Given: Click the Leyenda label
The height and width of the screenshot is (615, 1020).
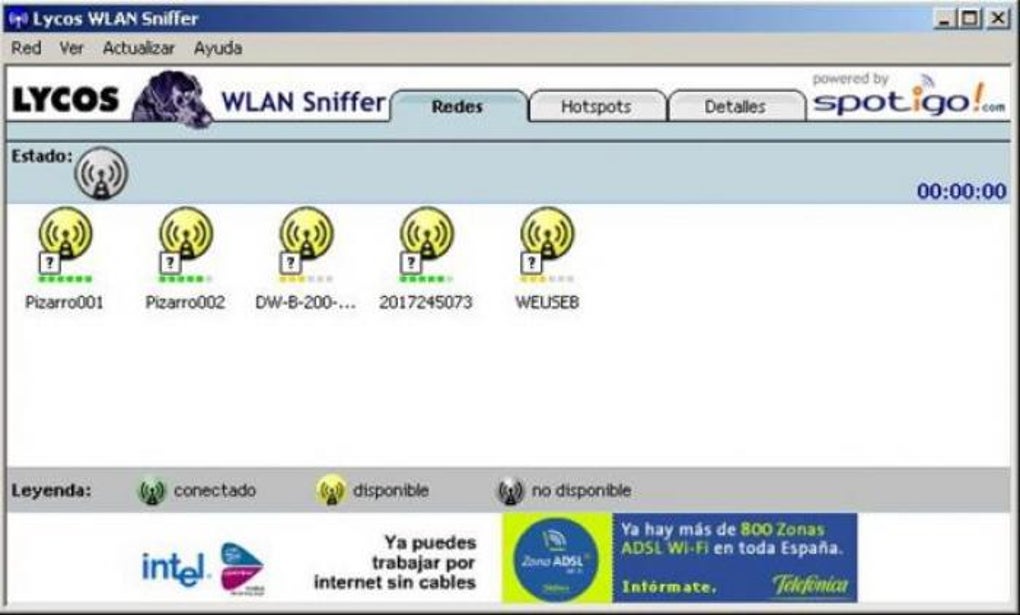Looking at the screenshot, I should [x=51, y=491].
